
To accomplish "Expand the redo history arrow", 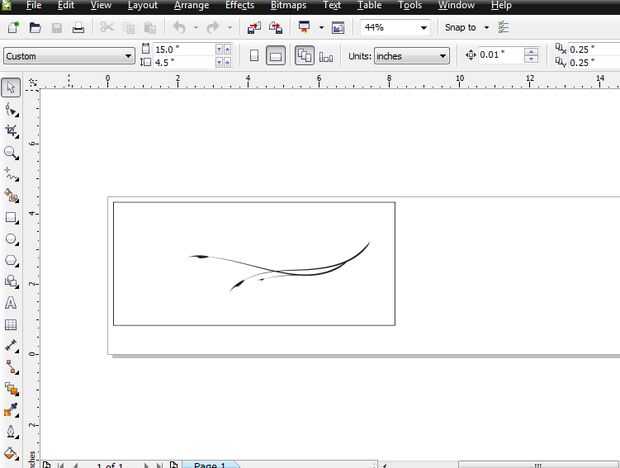I will (x=229, y=28).
